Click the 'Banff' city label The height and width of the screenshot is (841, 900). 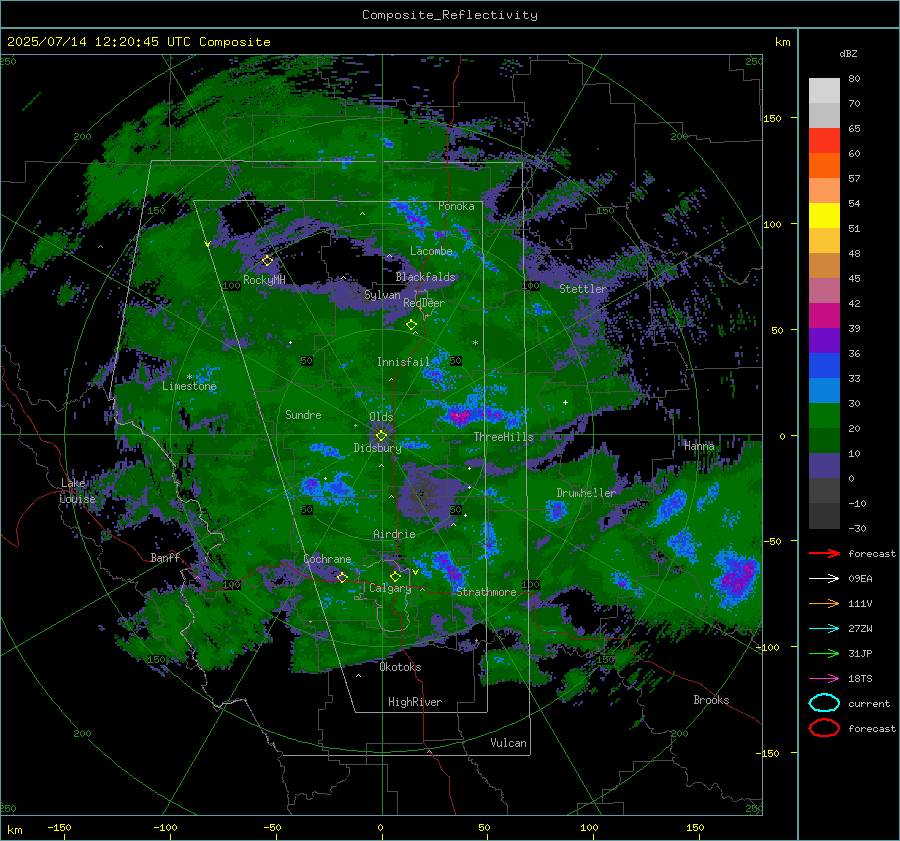click(165, 557)
